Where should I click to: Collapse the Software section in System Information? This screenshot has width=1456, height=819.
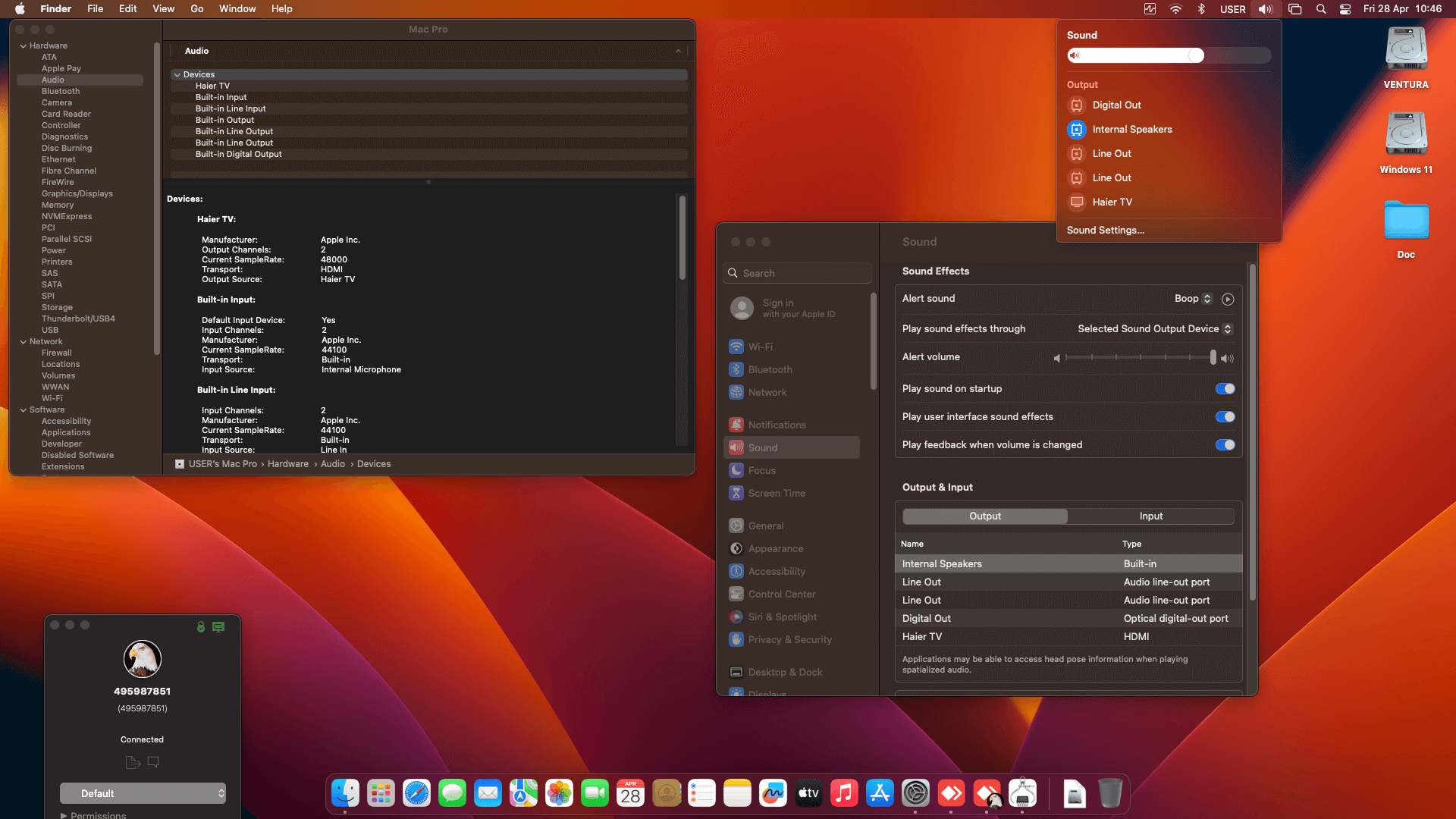coord(24,410)
